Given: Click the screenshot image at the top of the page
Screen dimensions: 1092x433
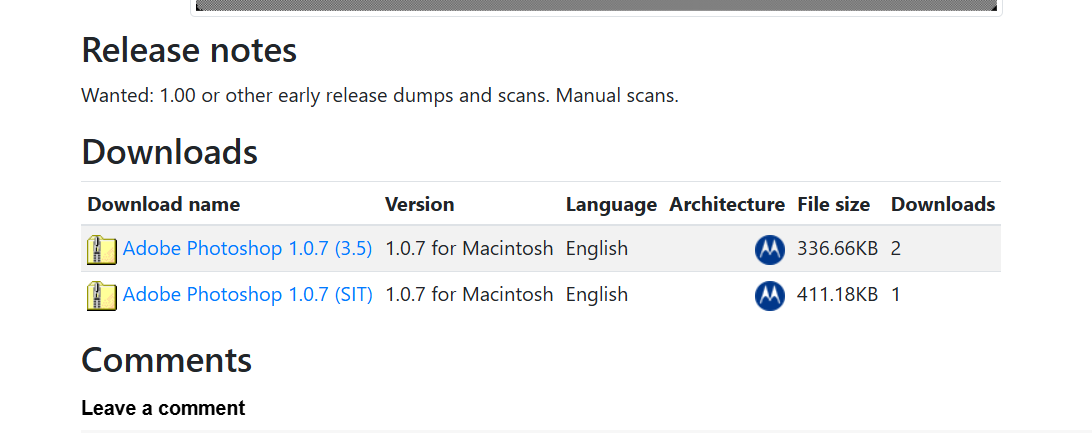Looking at the screenshot, I should point(596,6).
